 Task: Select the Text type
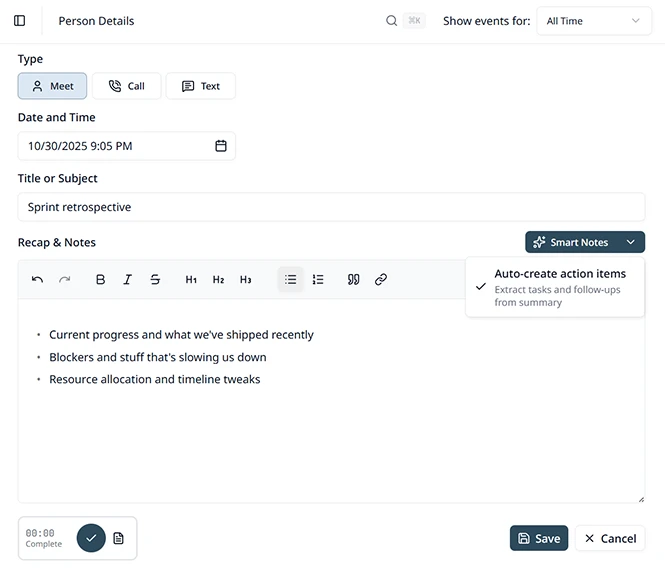(201, 86)
